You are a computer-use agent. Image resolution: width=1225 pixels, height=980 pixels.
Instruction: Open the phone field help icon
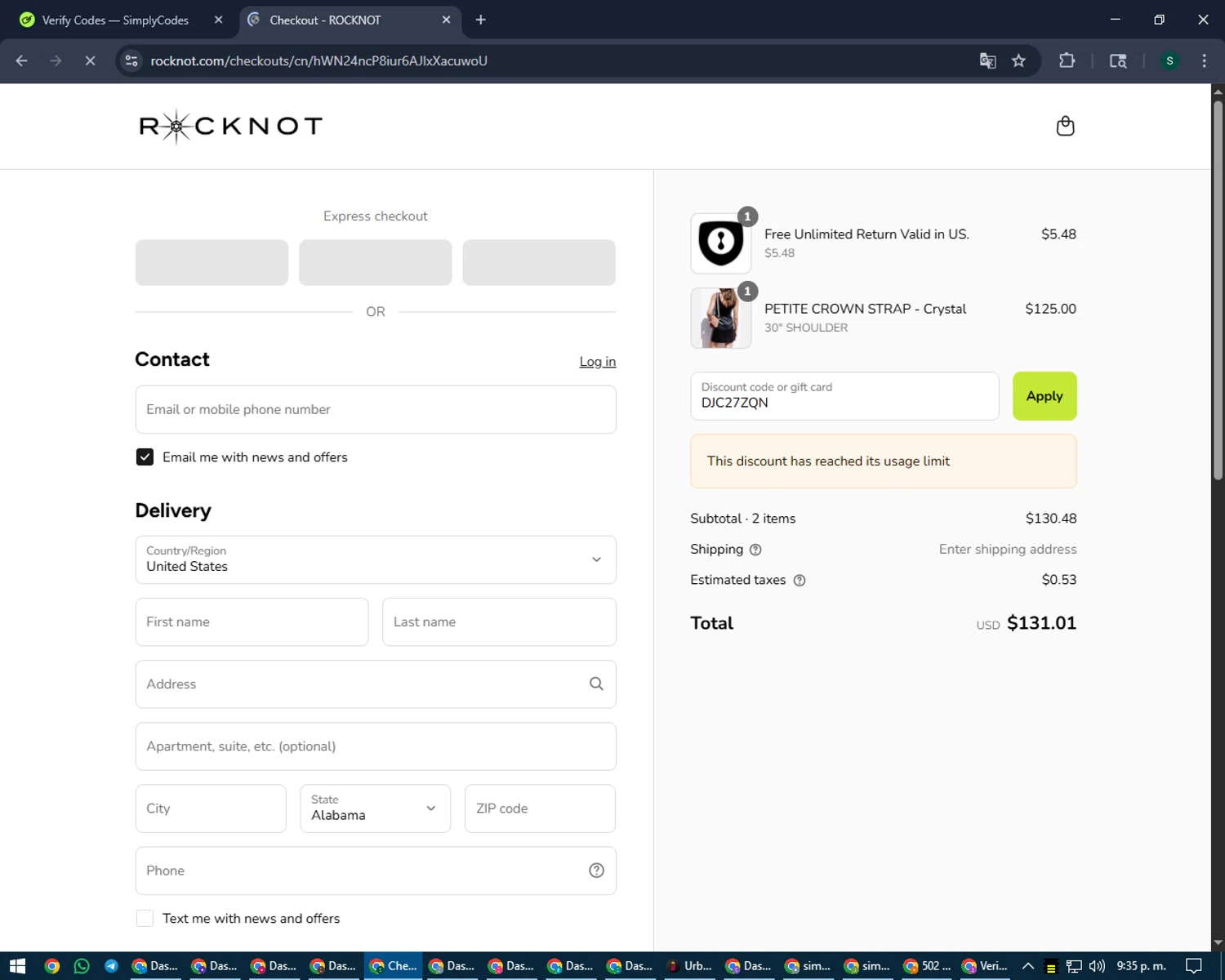tap(596, 871)
